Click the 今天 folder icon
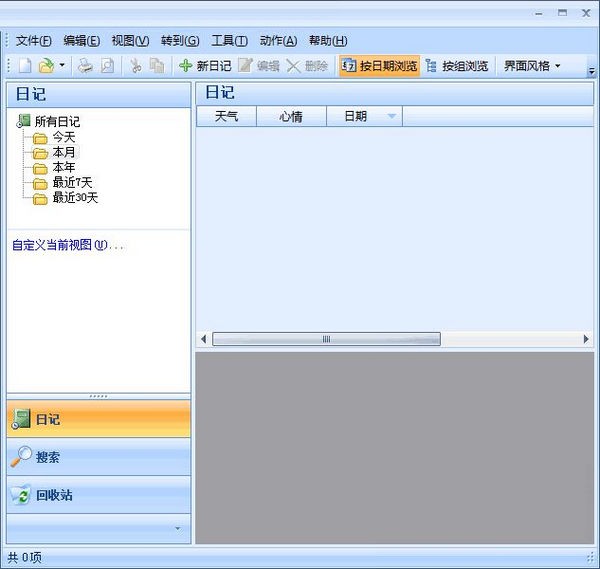 [x=40, y=138]
